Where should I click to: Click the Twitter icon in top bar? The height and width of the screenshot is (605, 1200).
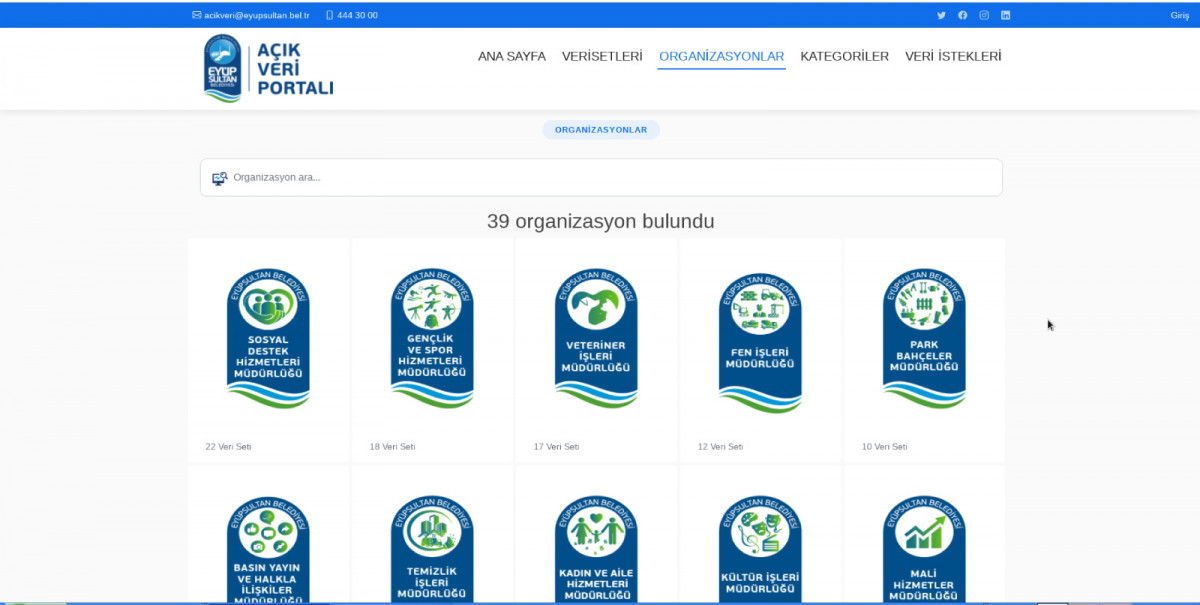(x=941, y=15)
